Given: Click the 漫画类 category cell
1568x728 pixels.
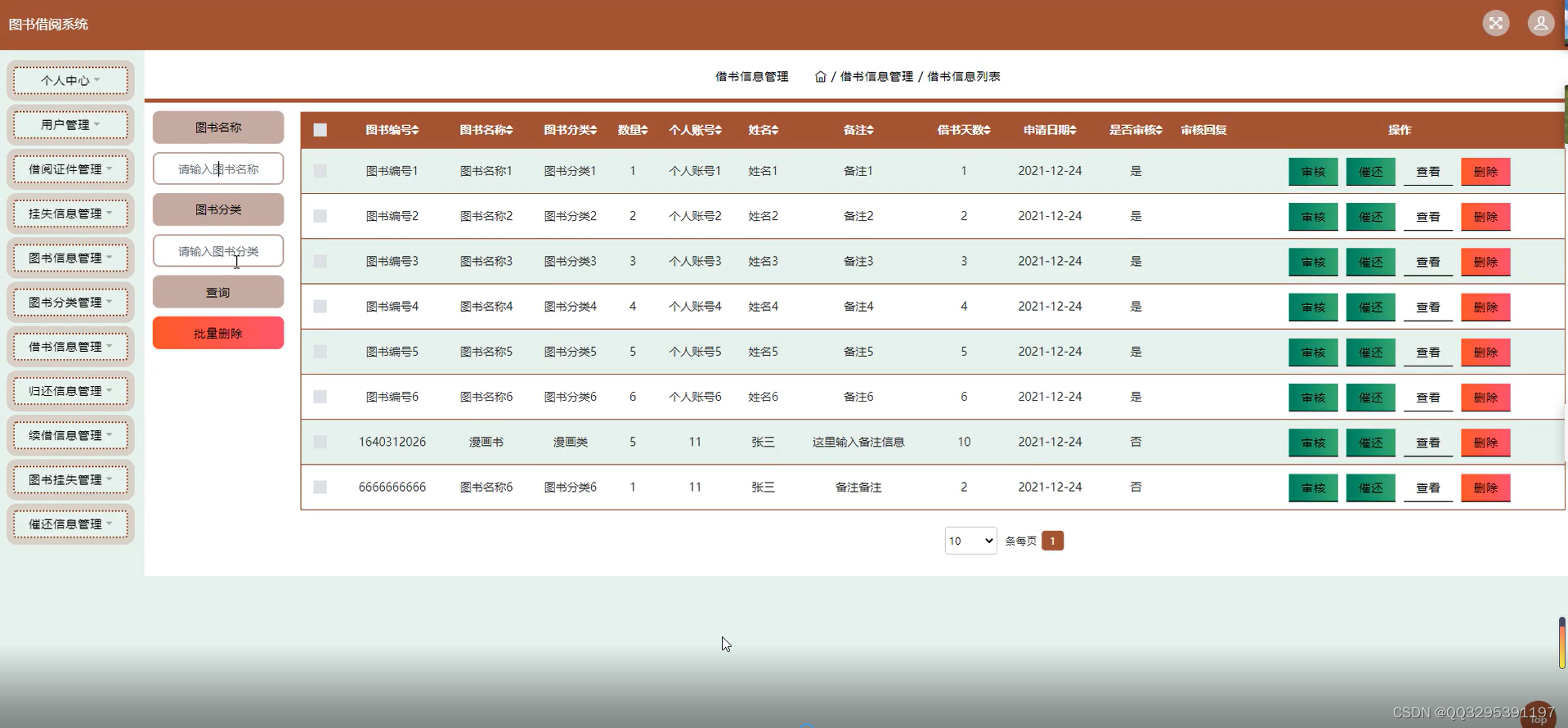Looking at the screenshot, I should [x=571, y=442].
